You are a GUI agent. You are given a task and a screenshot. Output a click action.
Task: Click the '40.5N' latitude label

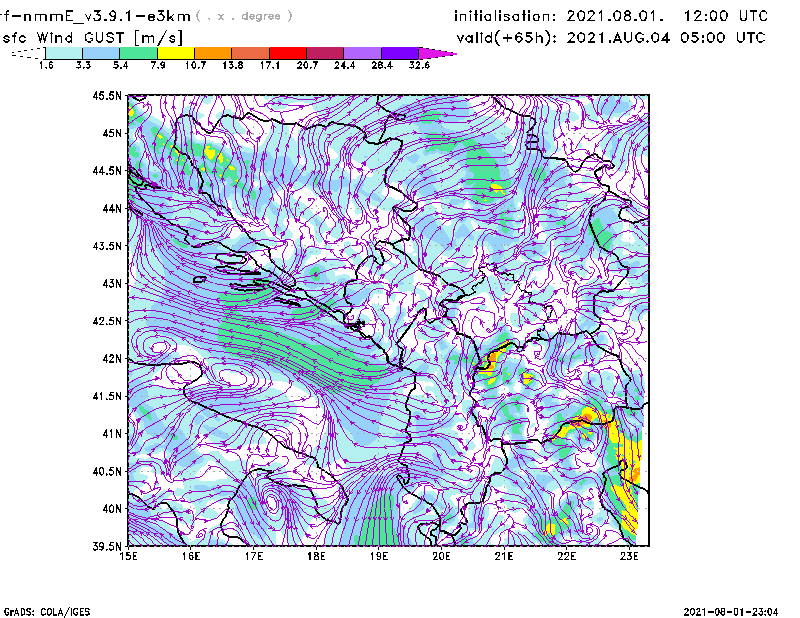(107, 471)
